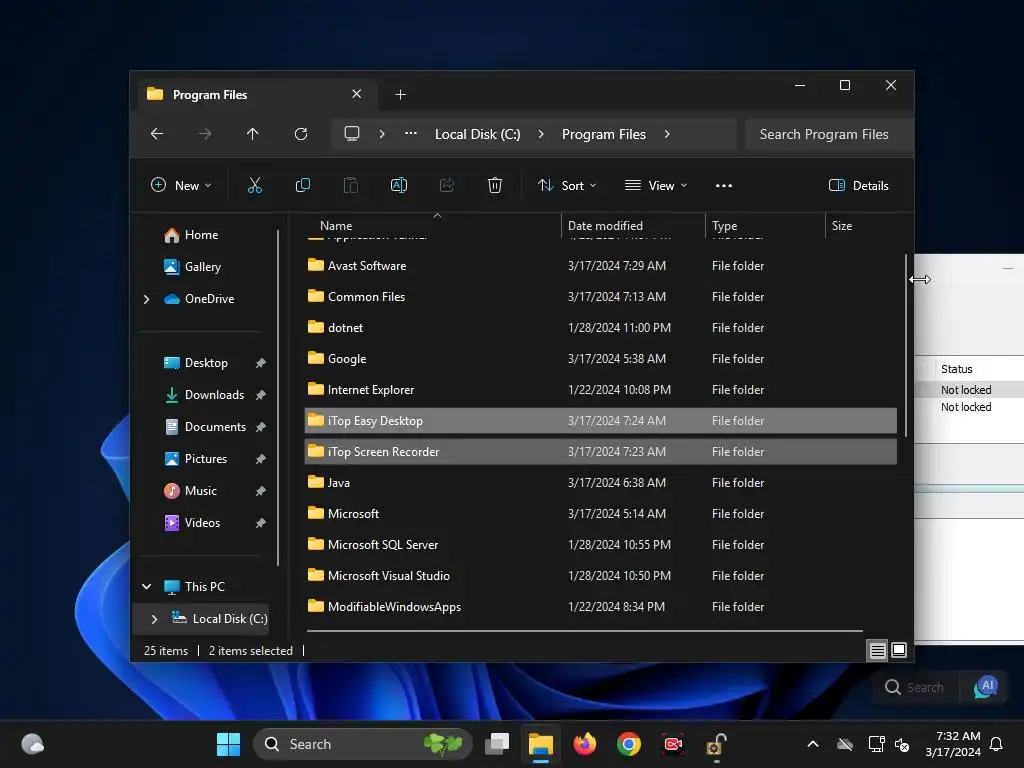Image resolution: width=1024 pixels, height=768 pixels.
Task: Click the Delete trash icon
Action: (494, 185)
